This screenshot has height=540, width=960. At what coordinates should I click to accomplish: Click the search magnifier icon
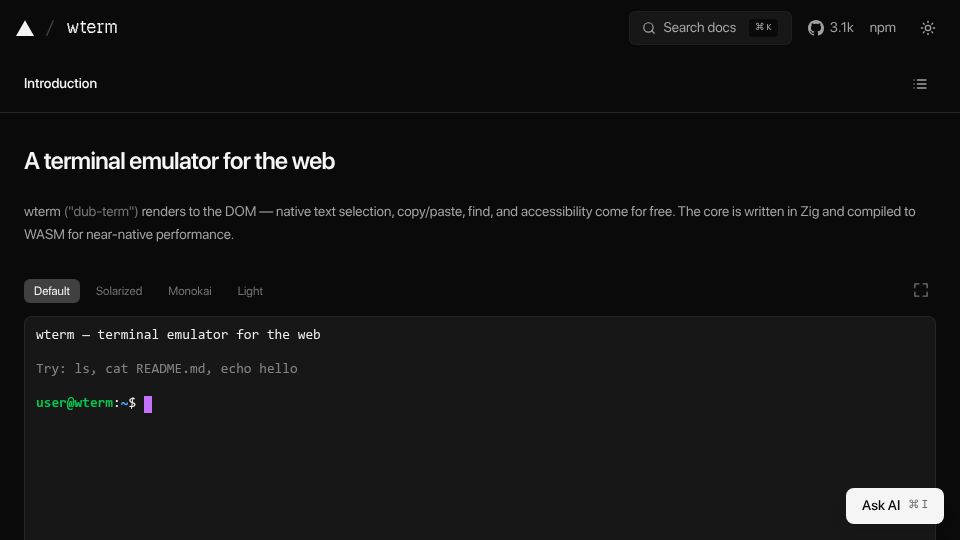pyautogui.click(x=649, y=28)
